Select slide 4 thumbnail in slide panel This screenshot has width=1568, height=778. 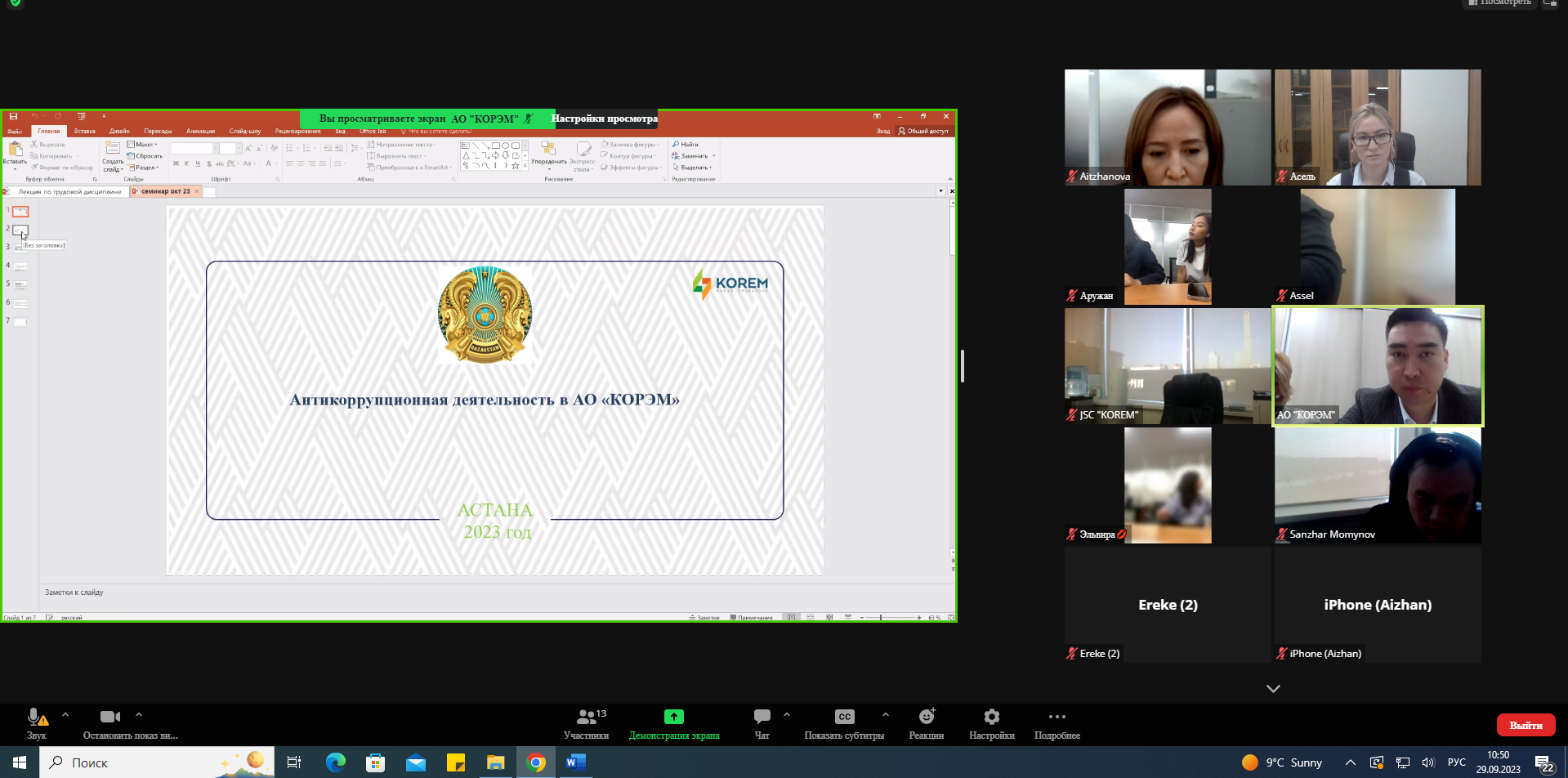(20, 266)
